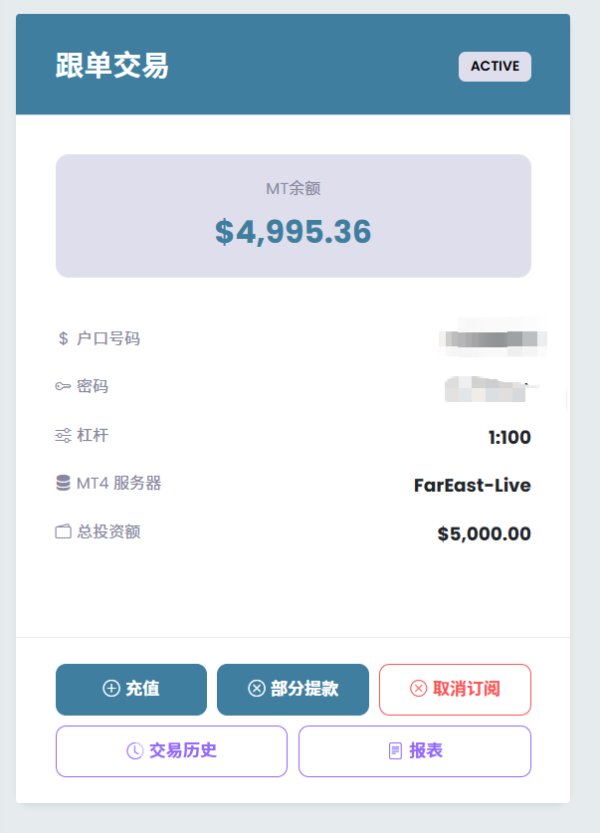Screen dimensions: 600x833
Task: Open the 报表 report
Action: tap(415, 751)
